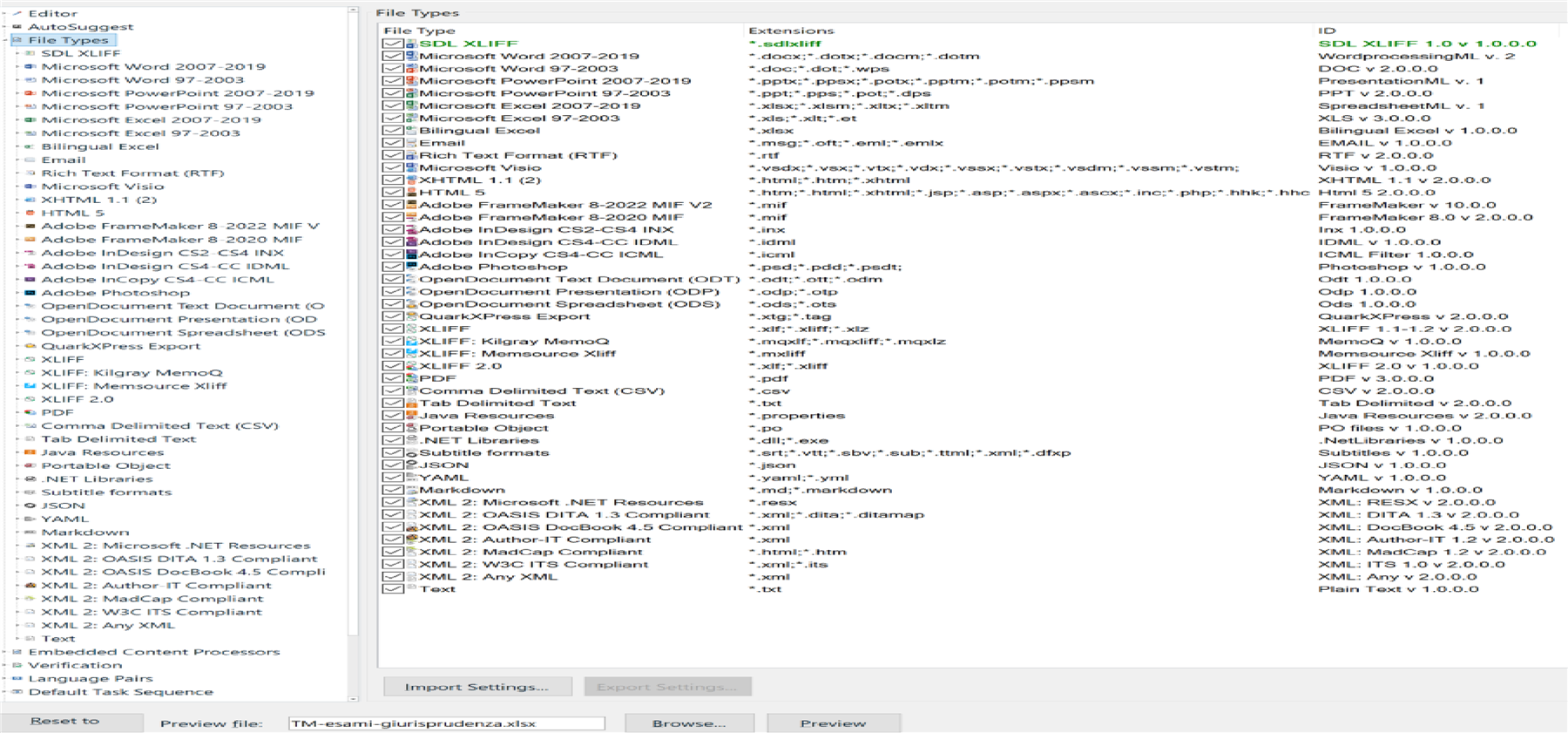The width and height of the screenshot is (1568, 733).
Task: Expand the Language Pairs tree node
Action: (5, 679)
